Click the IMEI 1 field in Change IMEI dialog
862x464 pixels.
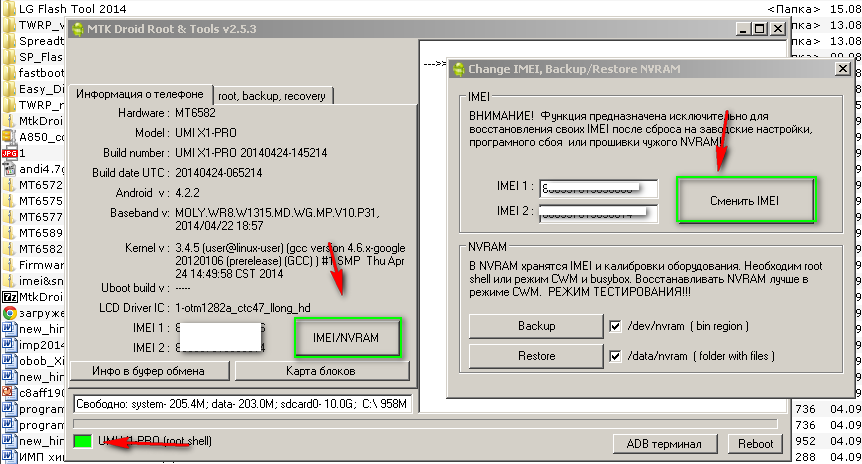[598, 189]
